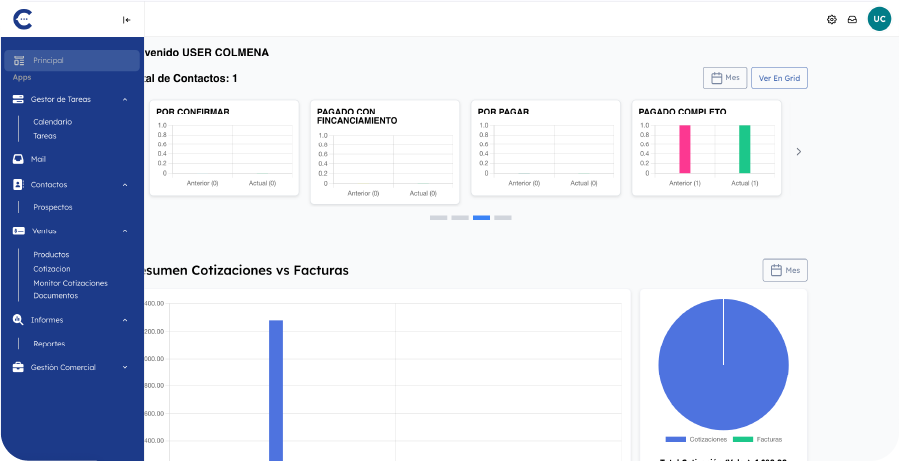Open Calendario in sidebar
Viewport: 899px width, 461px height.
coord(53,122)
